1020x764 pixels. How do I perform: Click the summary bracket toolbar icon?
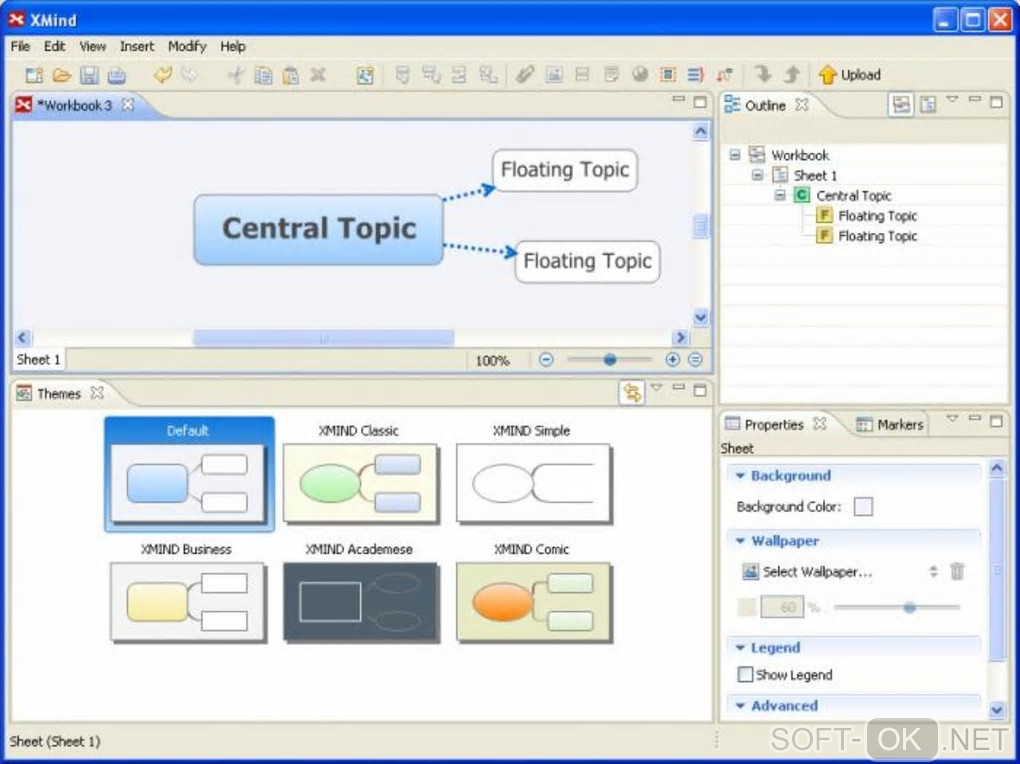click(695, 75)
